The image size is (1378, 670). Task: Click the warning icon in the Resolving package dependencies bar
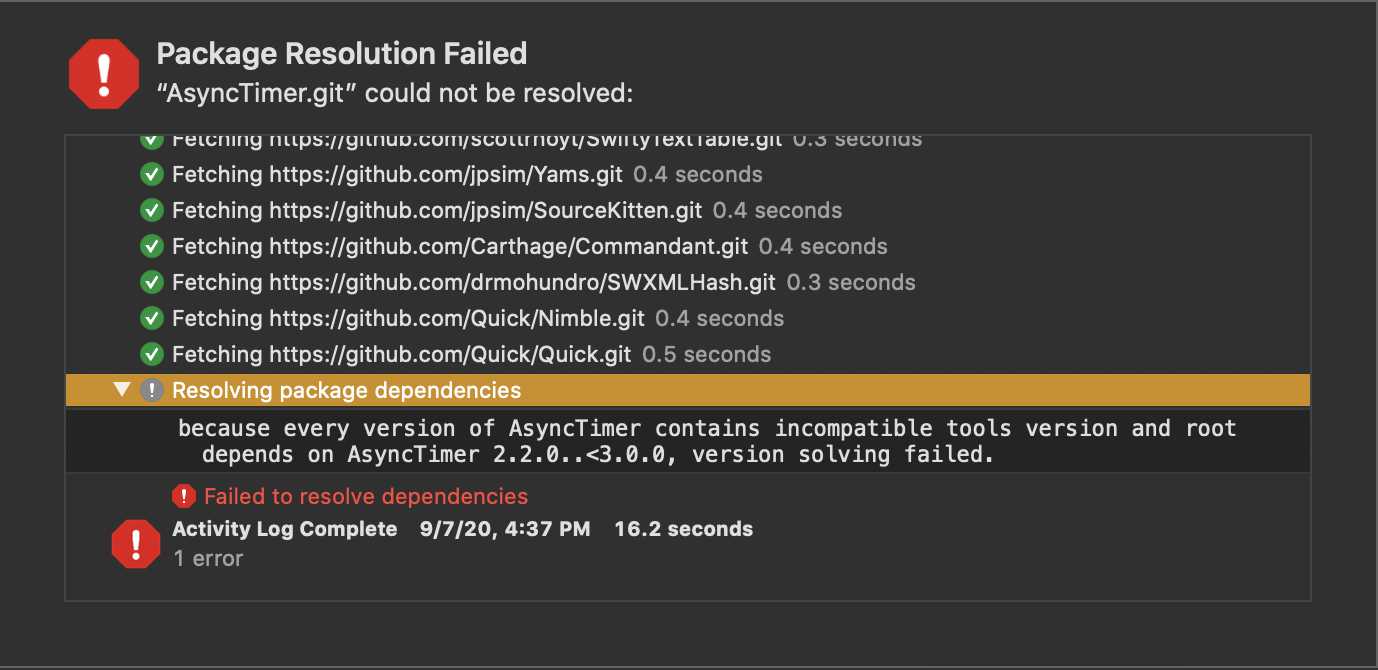152,390
